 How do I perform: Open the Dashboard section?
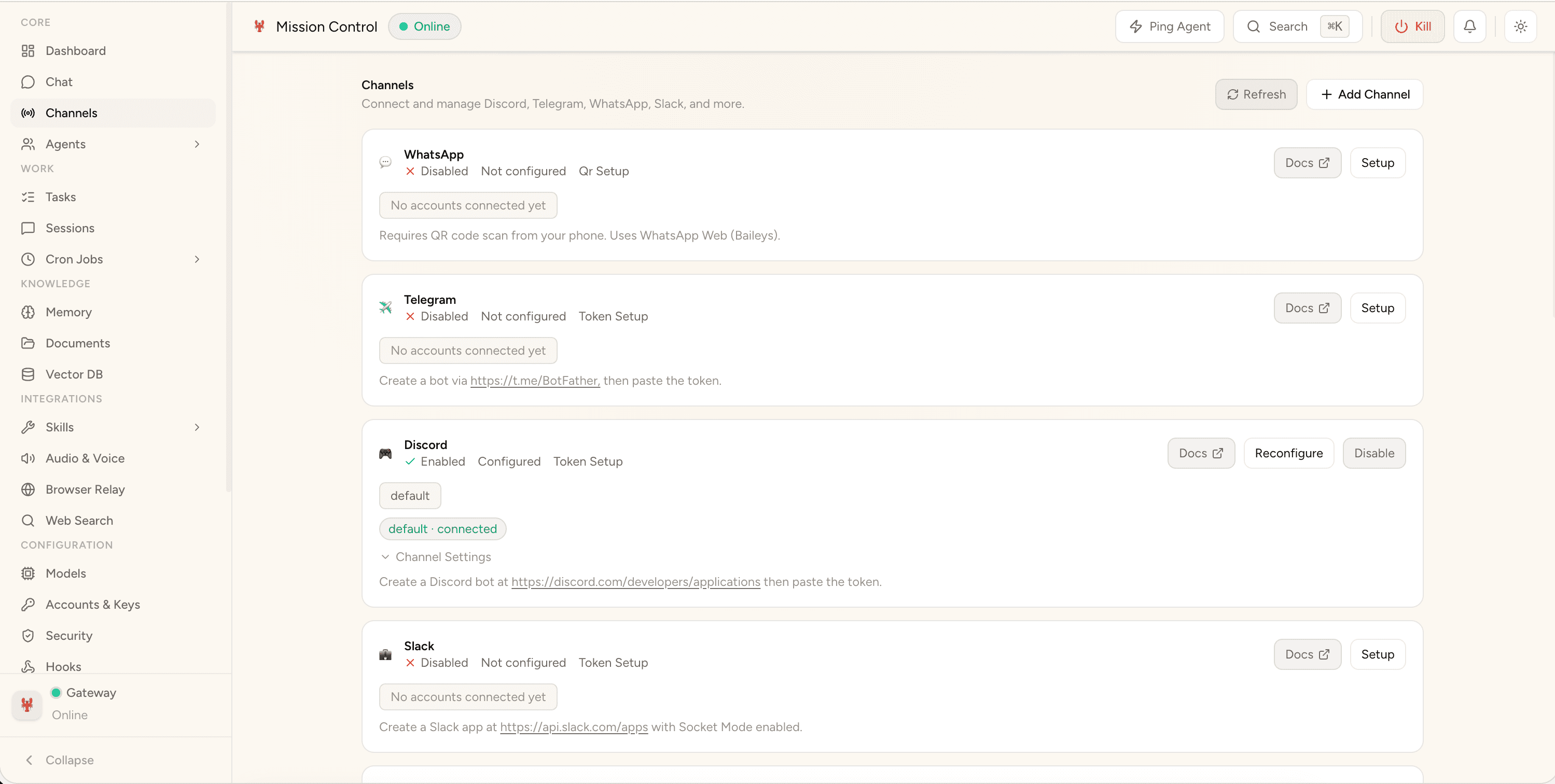75,51
